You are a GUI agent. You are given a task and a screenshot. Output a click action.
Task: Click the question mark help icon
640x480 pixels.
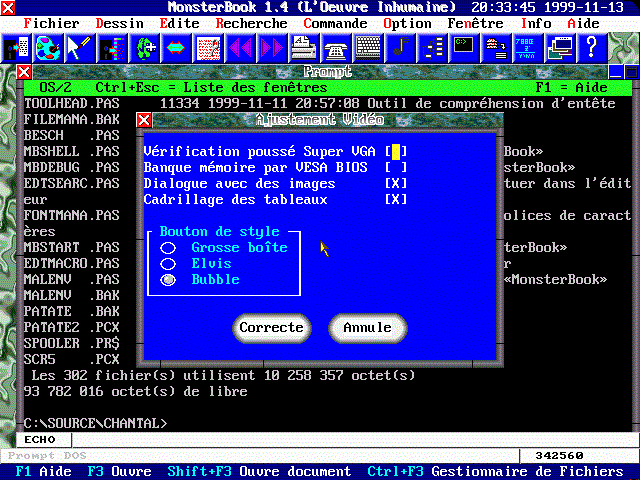pos(592,48)
